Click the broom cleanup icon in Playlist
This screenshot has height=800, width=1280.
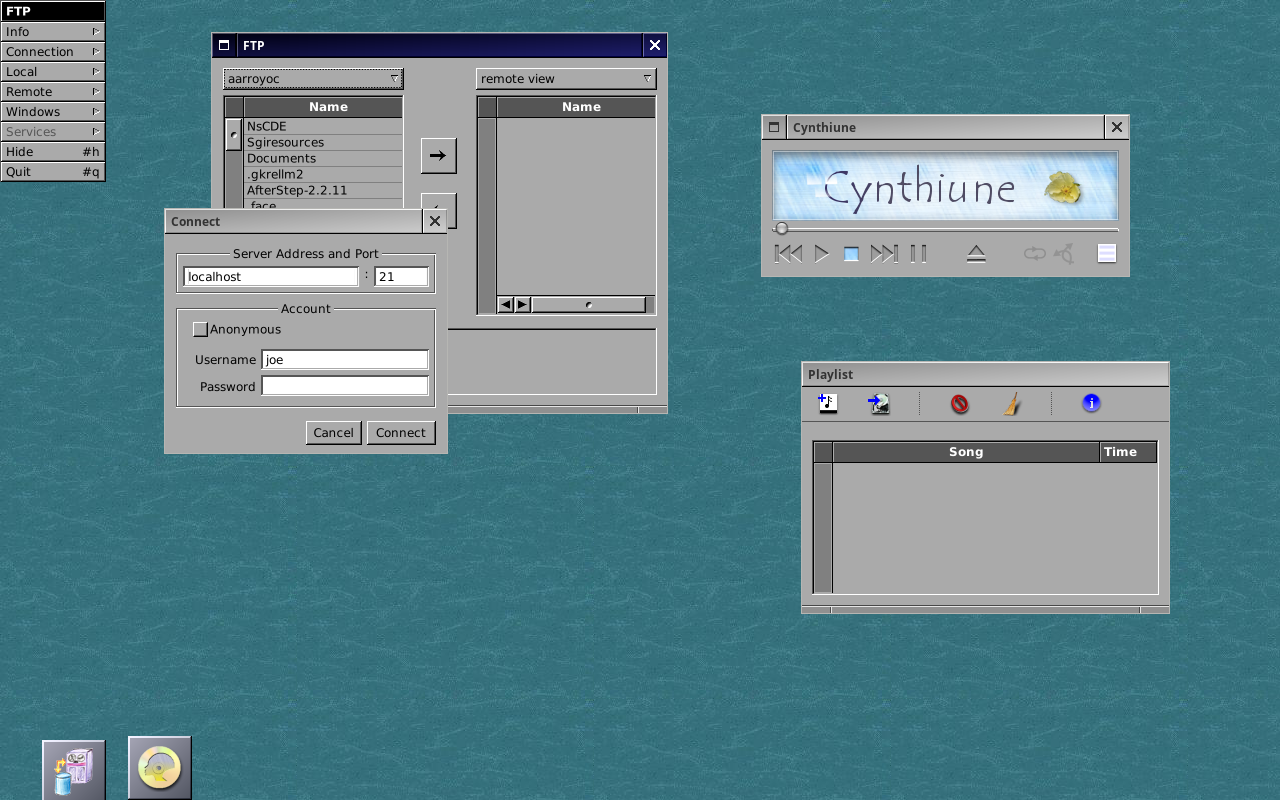click(x=1012, y=404)
